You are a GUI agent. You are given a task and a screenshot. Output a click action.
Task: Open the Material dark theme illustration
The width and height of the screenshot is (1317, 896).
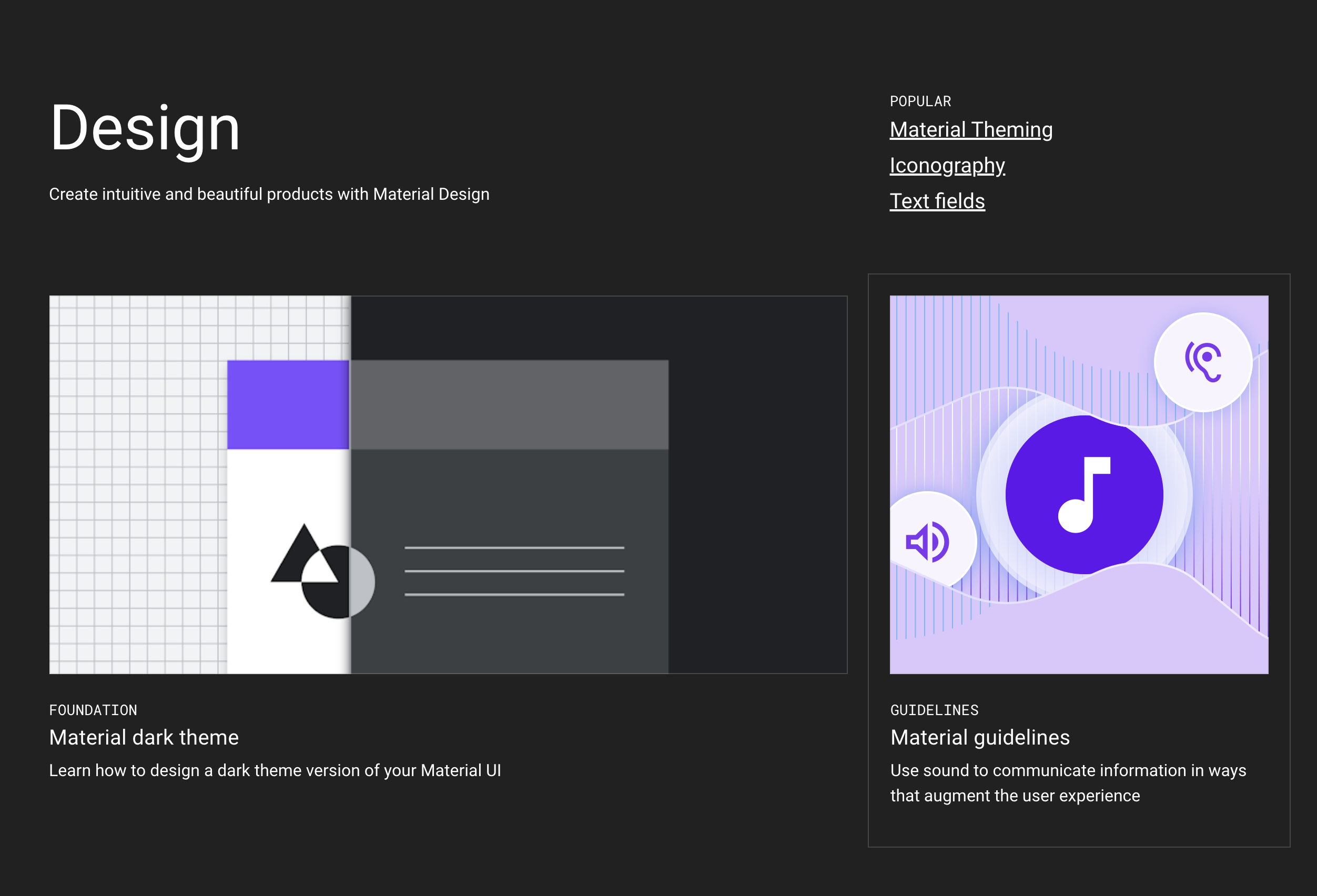coord(448,484)
